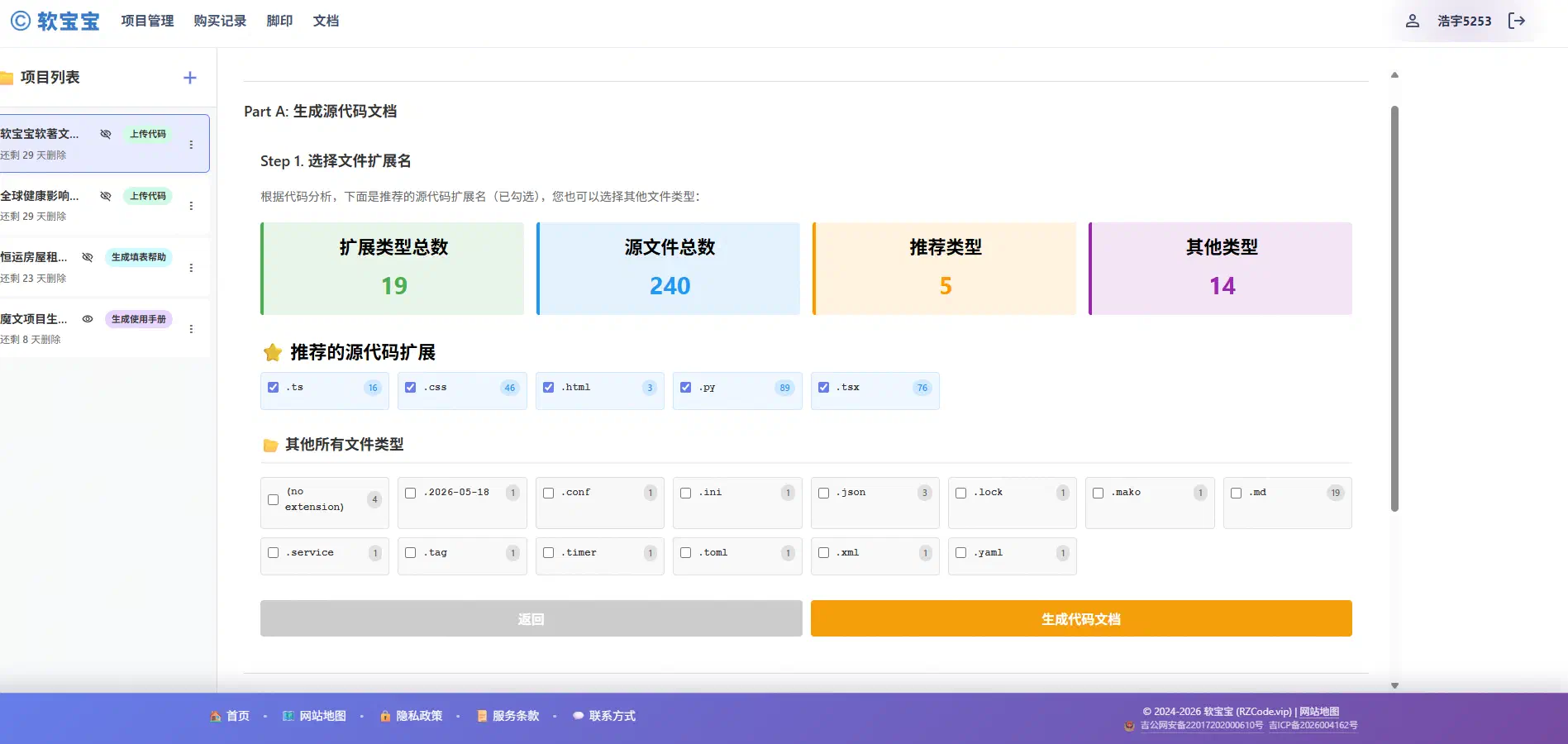This screenshot has height=744, width=1568.
Task: Check the .2026-05-18 checkbox
Action: click(411, 493)
